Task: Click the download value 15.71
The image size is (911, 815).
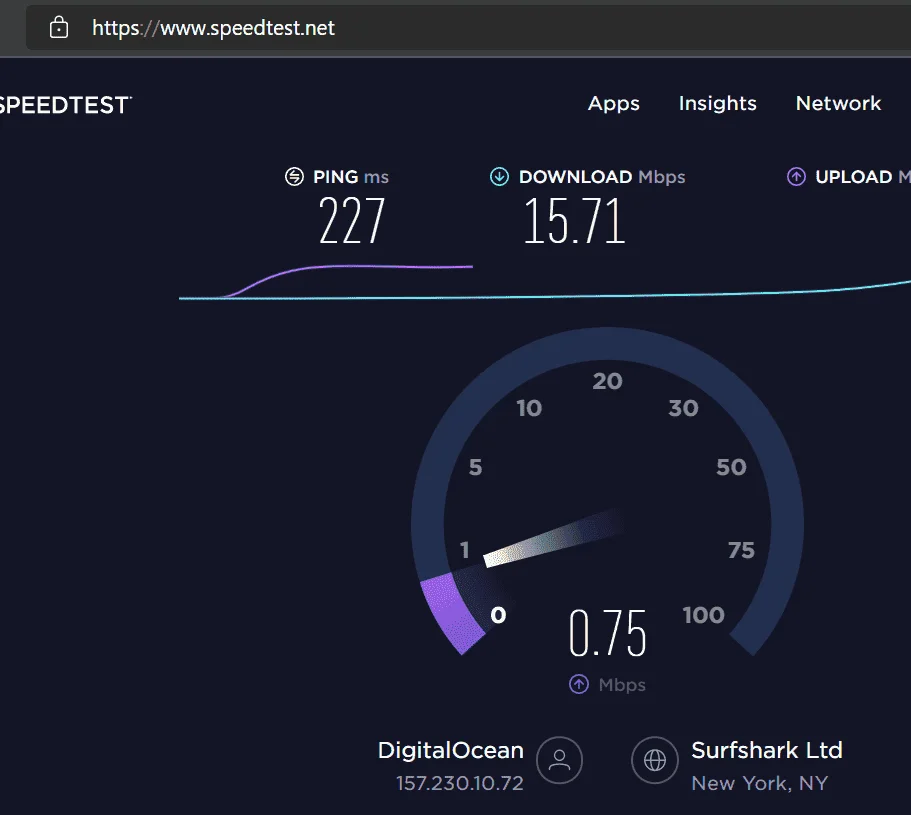Action: pos(575,220)
